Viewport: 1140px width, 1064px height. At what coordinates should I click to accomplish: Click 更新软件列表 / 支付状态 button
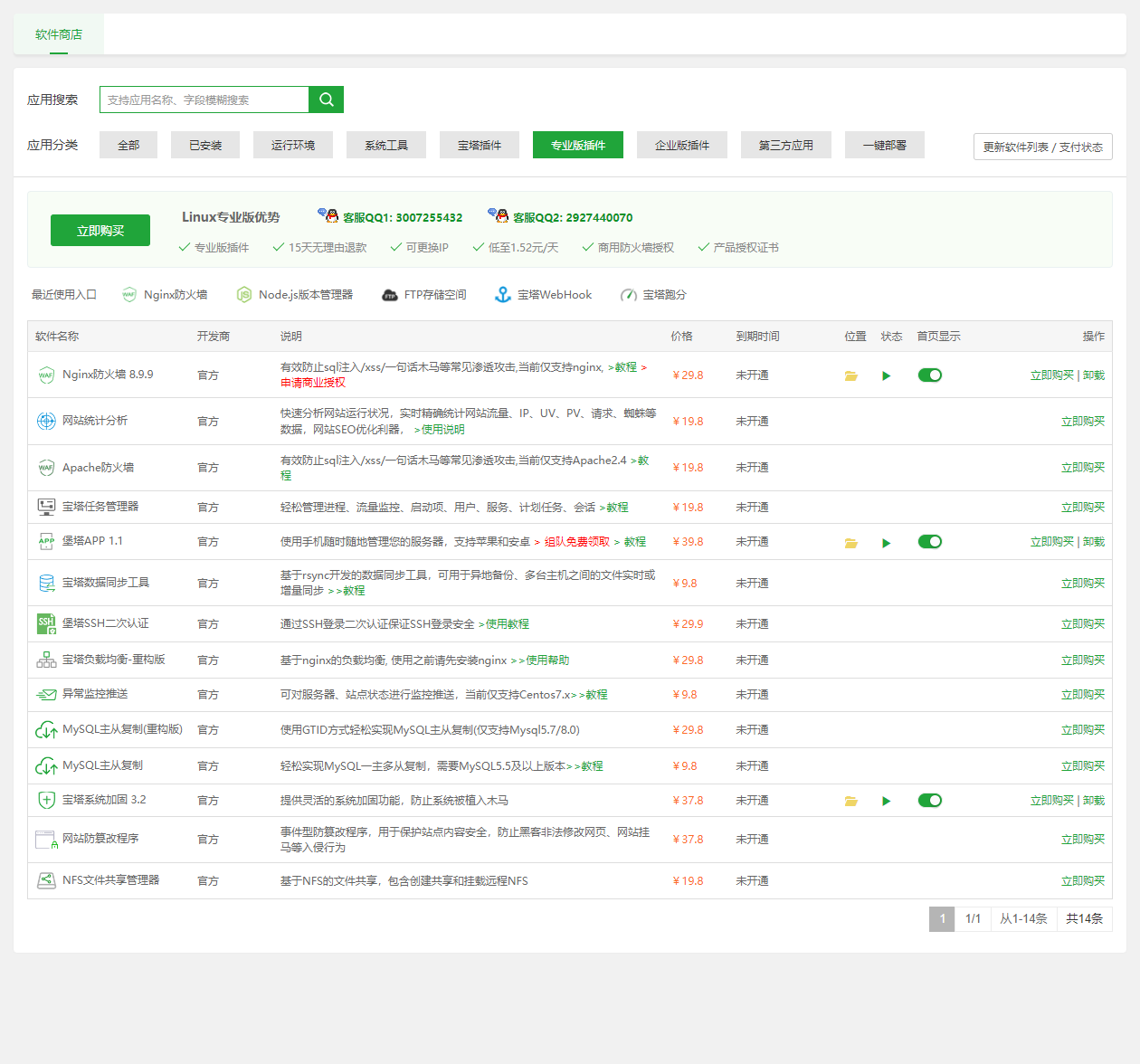coord(1042,147)
